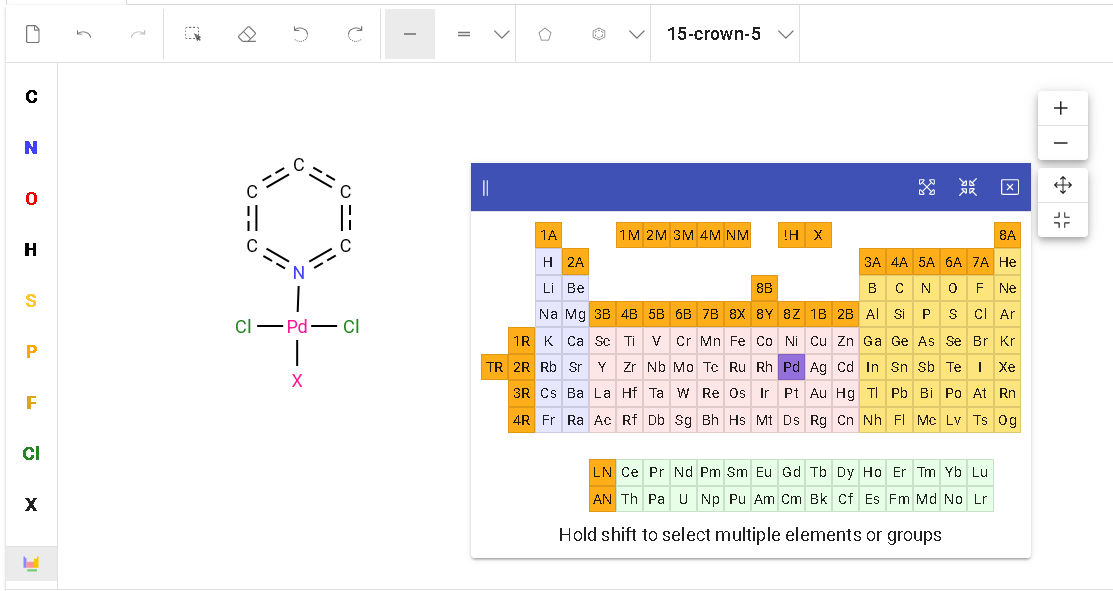Click the pan/move canvas icon

pyautogui.click(x=1062, y=185)
